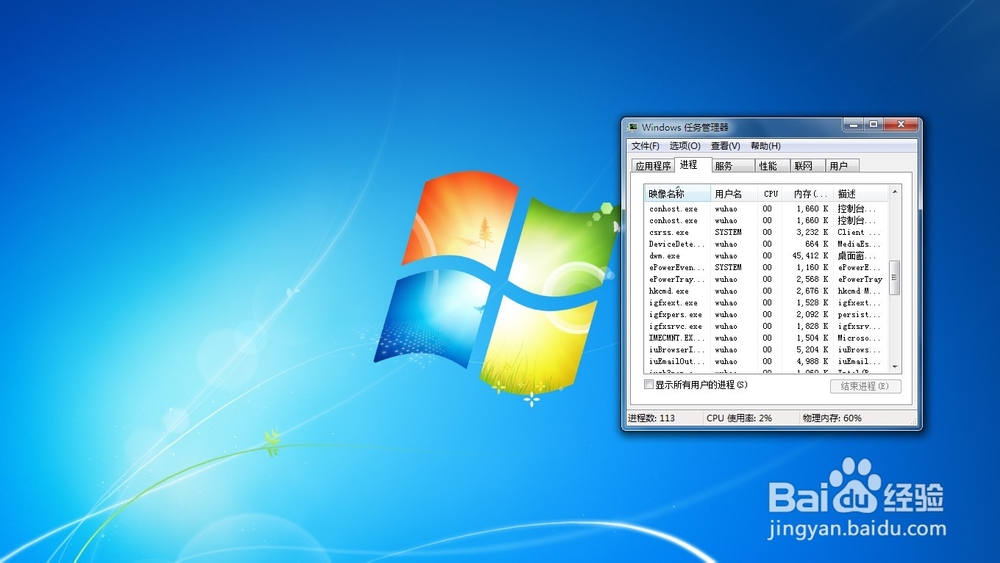Image resolution: width=1000 pixels, height=563 pixels.
Task: Click memory value 45,412 K
Action: pyautogui.click(x=810, y=256)
